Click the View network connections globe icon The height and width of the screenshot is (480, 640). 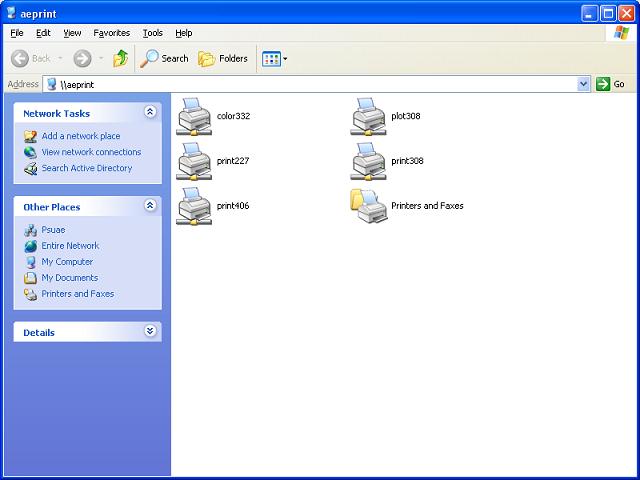pos(30,152)
